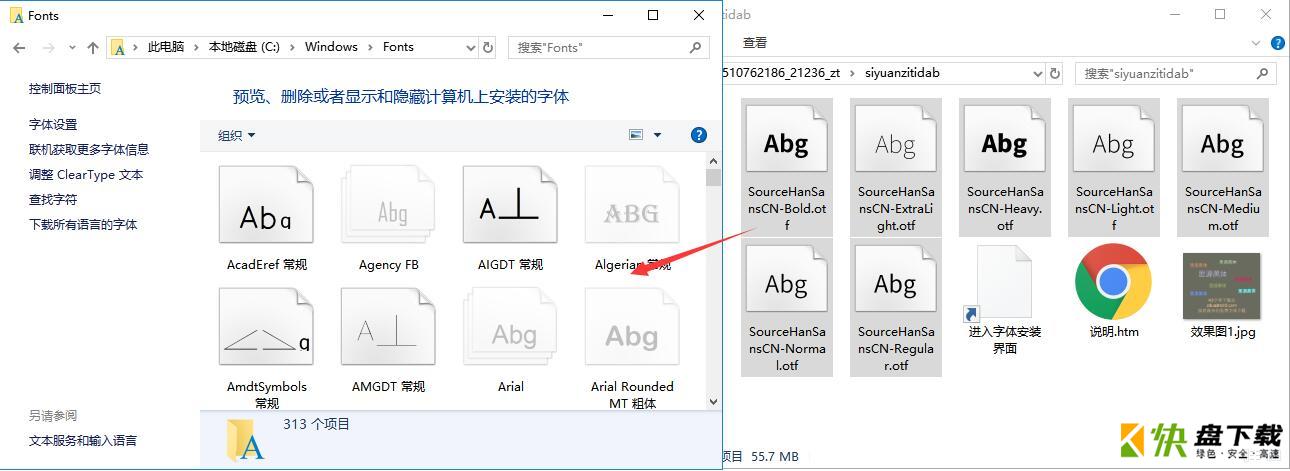Expand the view options dropdown arrow
Viewport: 1290px width, 471px height.
[x=657, y=135]
